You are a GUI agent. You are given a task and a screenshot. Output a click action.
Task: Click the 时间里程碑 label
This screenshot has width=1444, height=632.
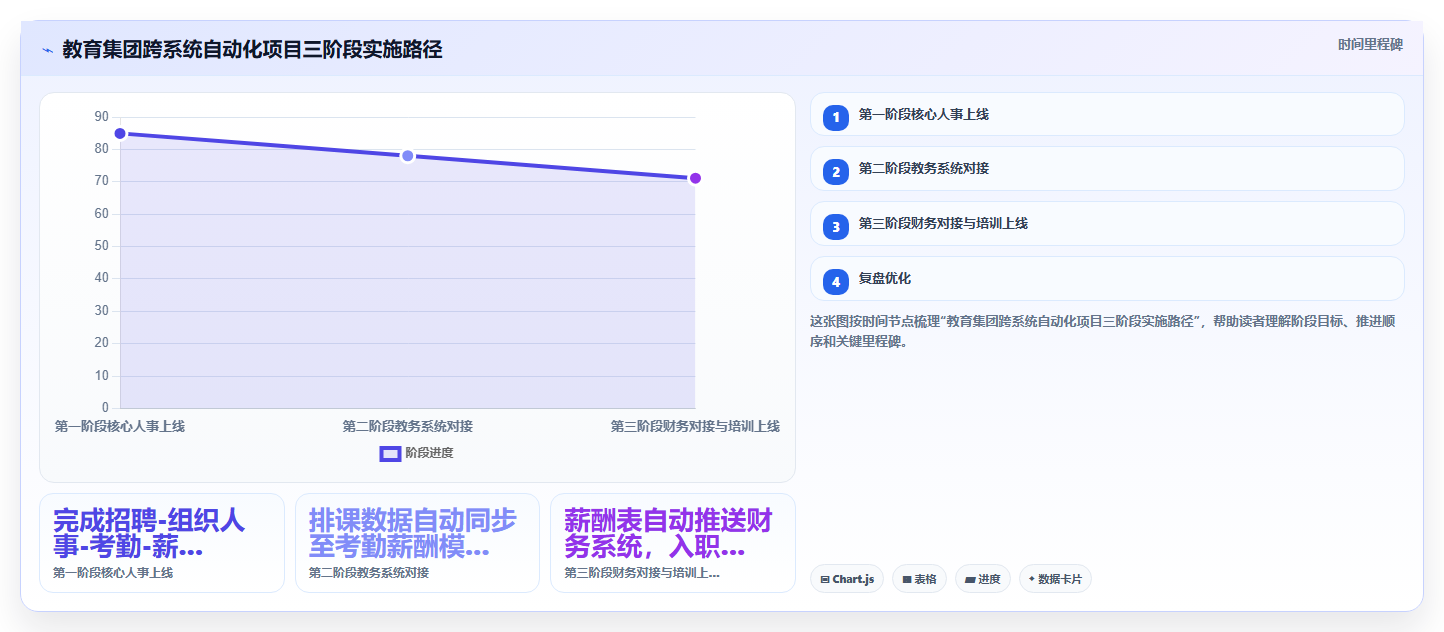pyautogui.click(x=1370, y=44)
